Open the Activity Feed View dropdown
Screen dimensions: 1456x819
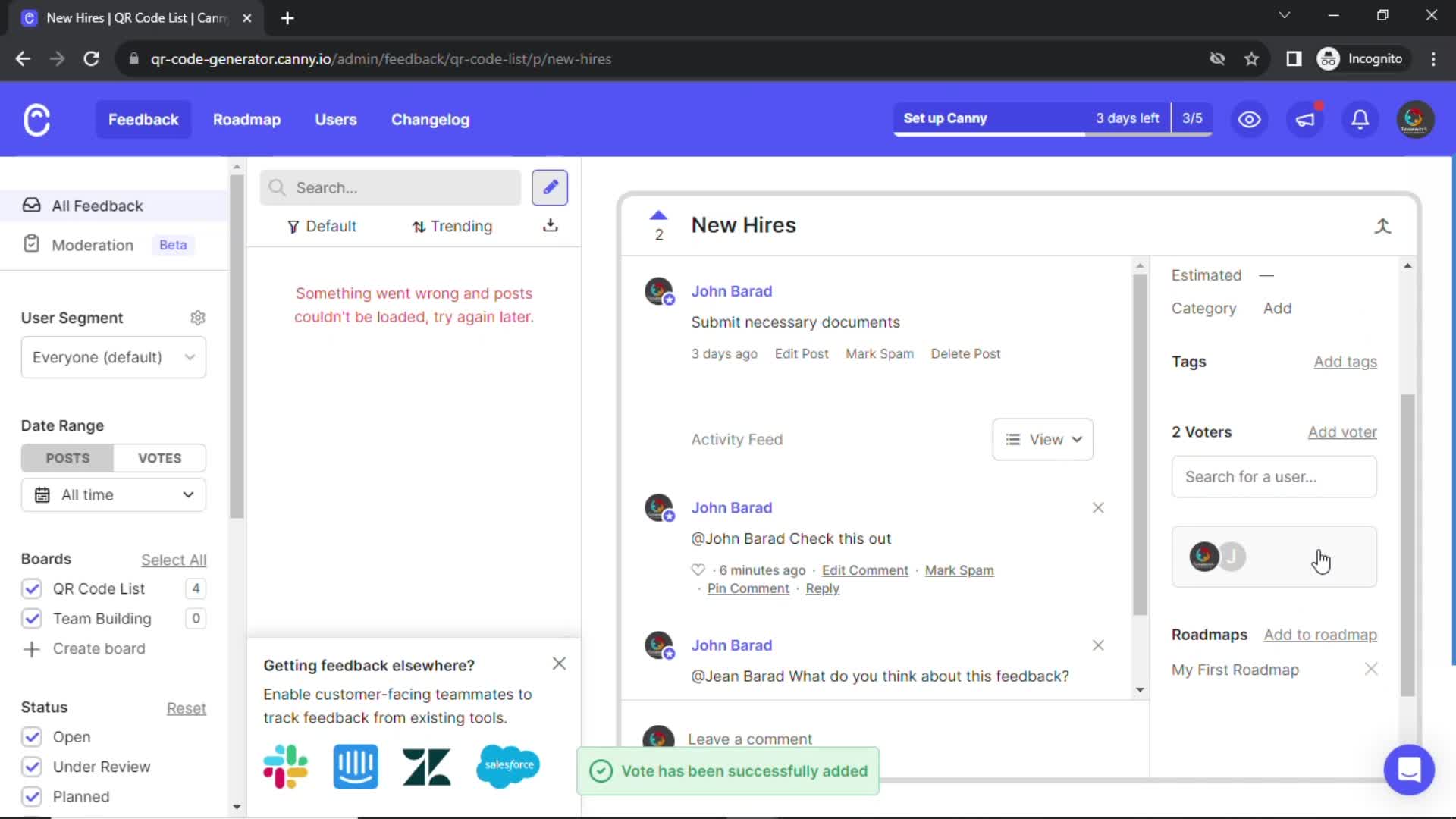pos(1043,440)
